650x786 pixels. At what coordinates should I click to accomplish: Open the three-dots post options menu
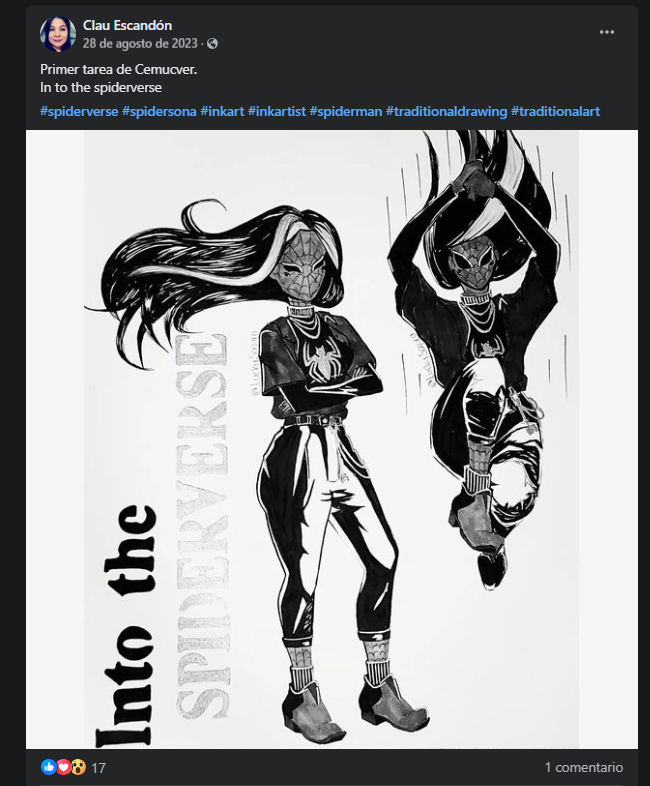click(x=606, y=32)
